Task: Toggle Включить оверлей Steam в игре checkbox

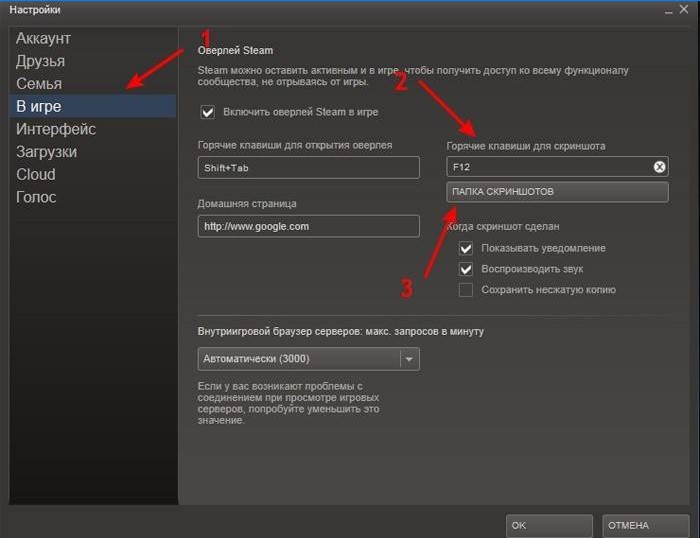Action: 208,112
